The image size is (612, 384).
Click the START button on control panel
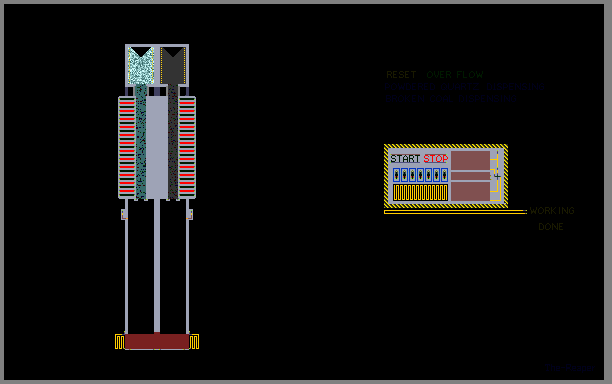(x=405, y=159)
